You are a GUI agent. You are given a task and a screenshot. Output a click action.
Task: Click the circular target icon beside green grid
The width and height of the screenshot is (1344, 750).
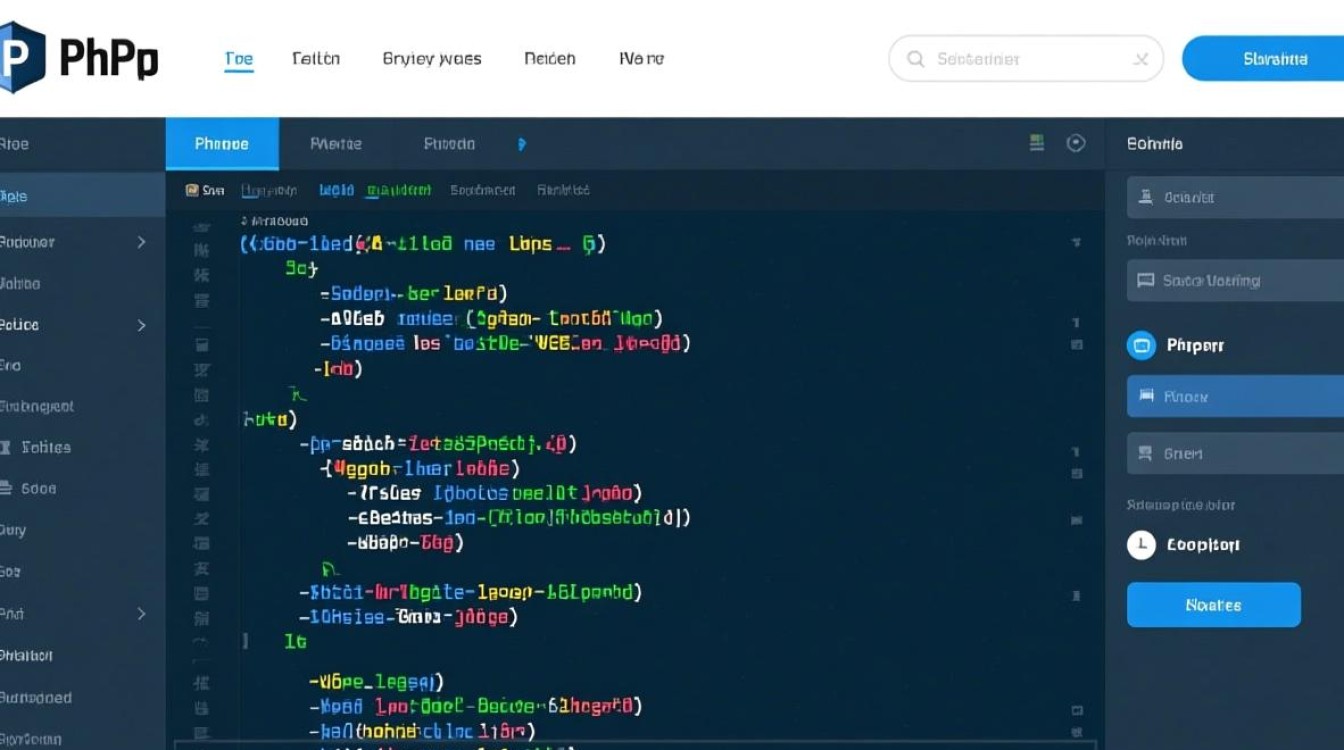1076,143
